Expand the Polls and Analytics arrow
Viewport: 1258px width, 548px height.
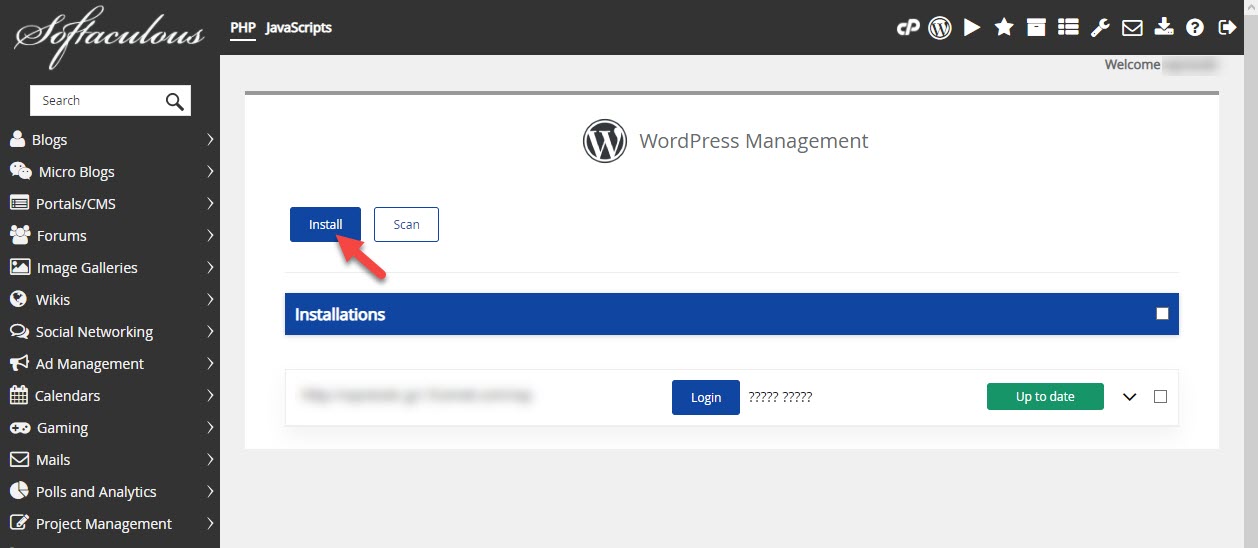point(210,491)
